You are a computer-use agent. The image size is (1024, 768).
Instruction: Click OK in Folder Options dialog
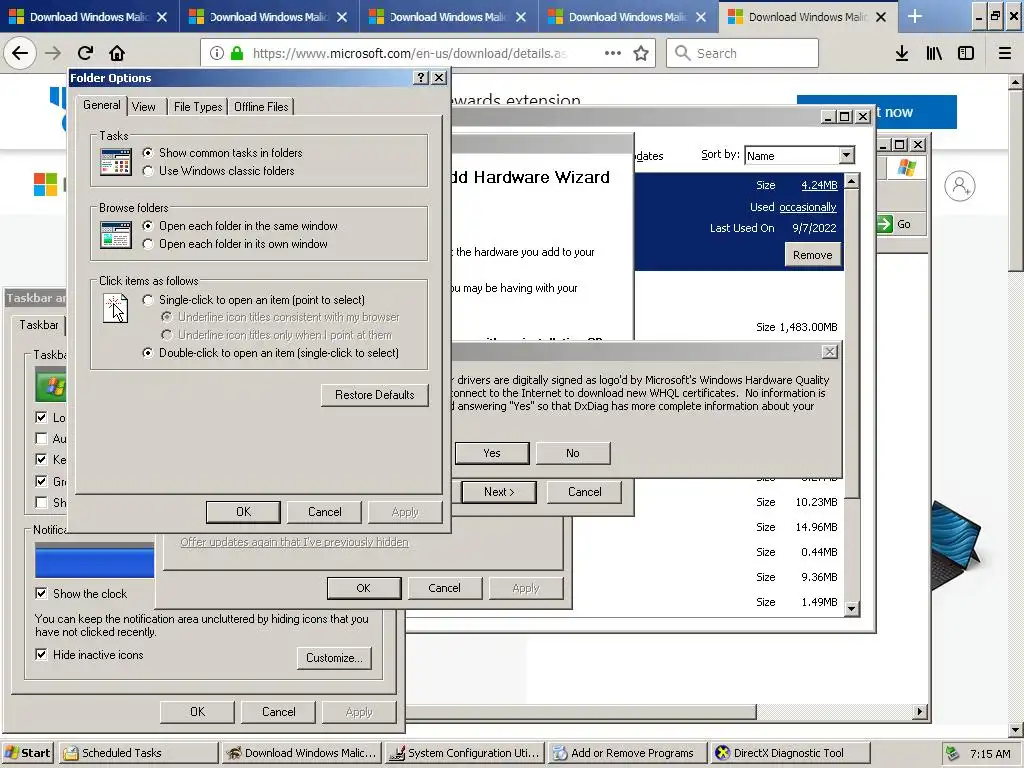[x=243, y=512]
